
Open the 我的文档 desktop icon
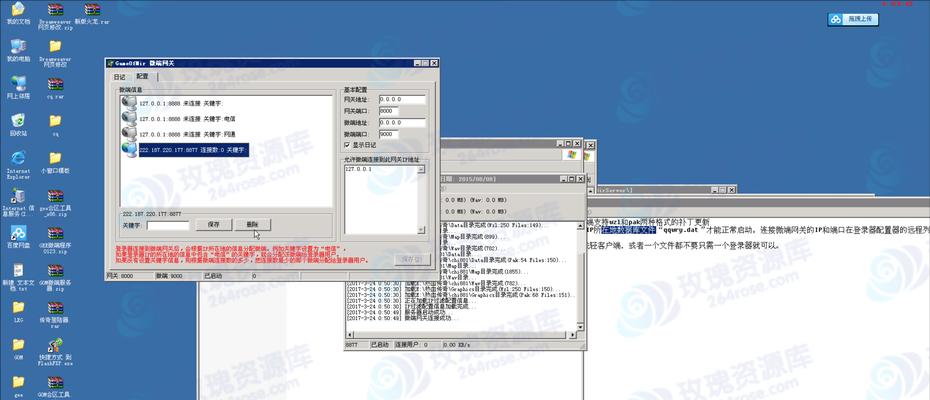[x=18, y=10]
